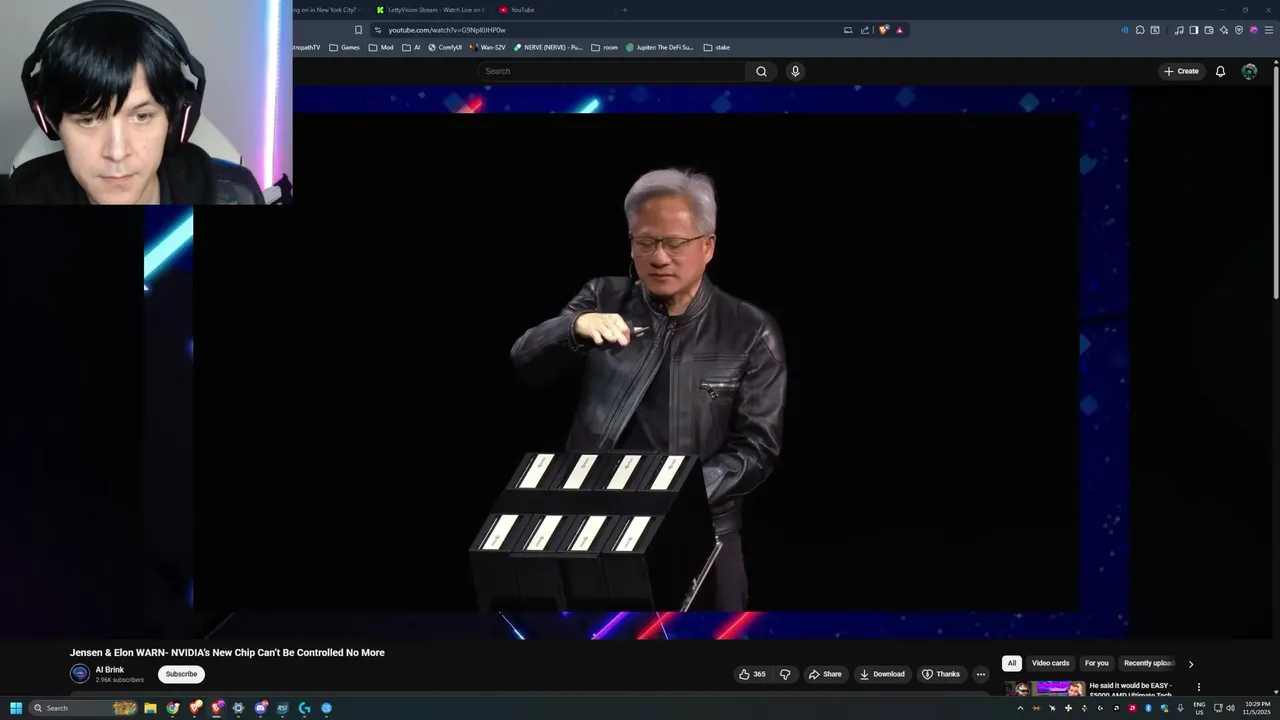Click the picture-in-picture icon in address bar
Viewport: 1280px width, 720px height.
point(848,30)
